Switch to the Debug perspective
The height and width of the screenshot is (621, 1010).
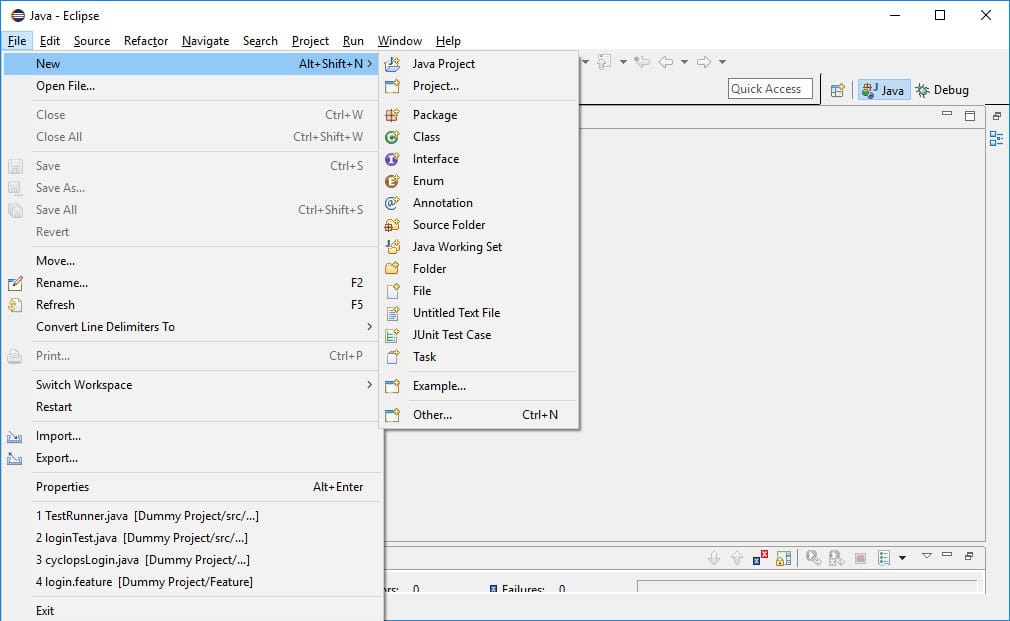pos(943,90)
